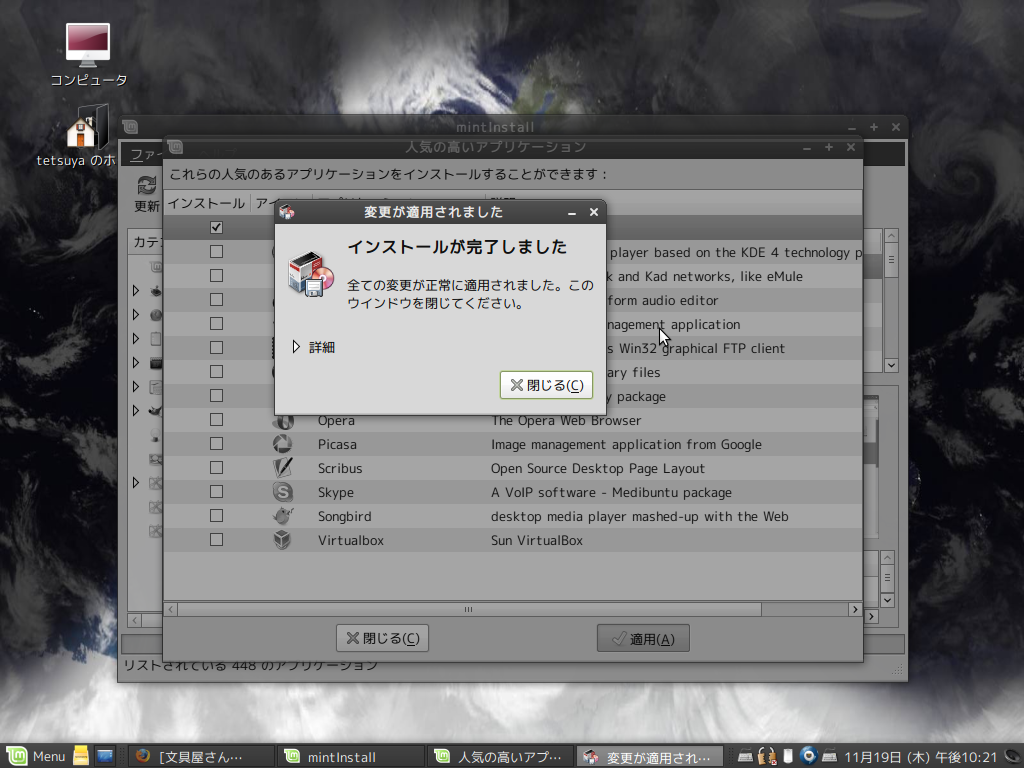Click the software package icon in the dialog
Image resolution: width=1024 pixels, height=768 pixels.
tap(311, 274)
